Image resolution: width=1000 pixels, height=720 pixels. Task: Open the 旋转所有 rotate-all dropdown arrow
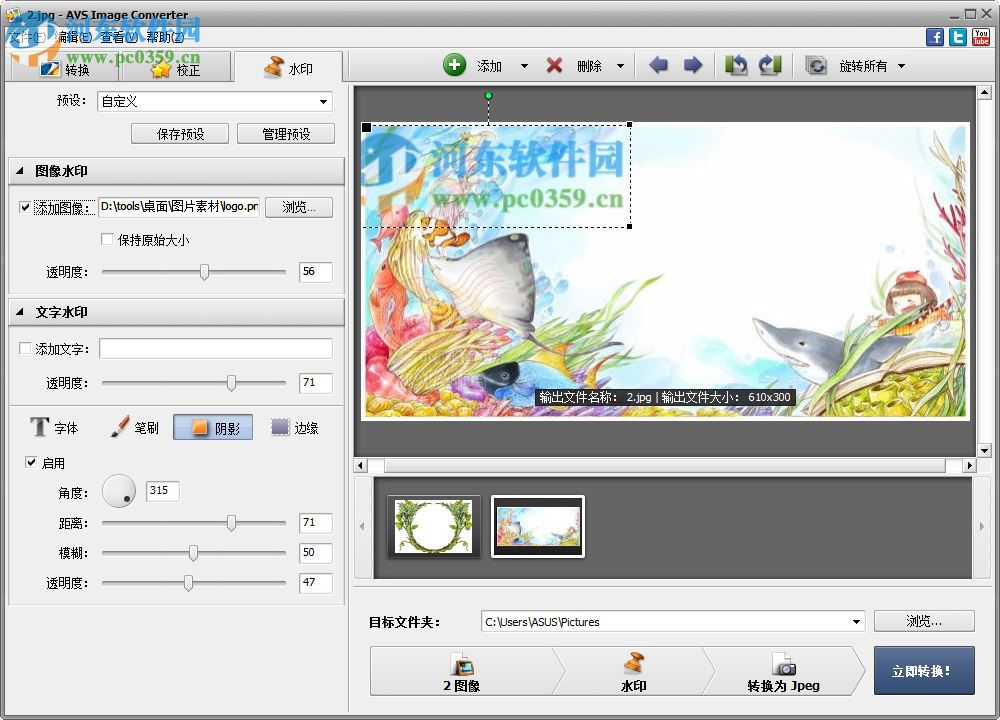coord(899,65)
